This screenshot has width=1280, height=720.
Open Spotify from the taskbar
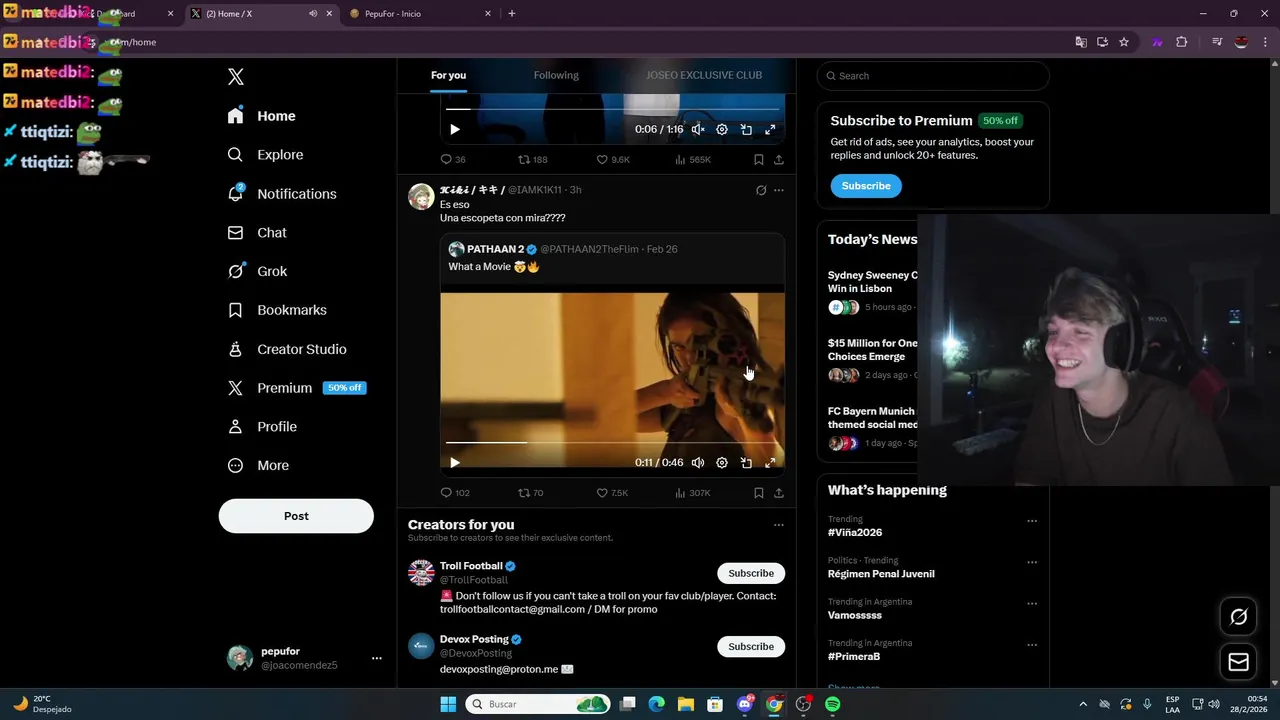[x=833, y=704]
